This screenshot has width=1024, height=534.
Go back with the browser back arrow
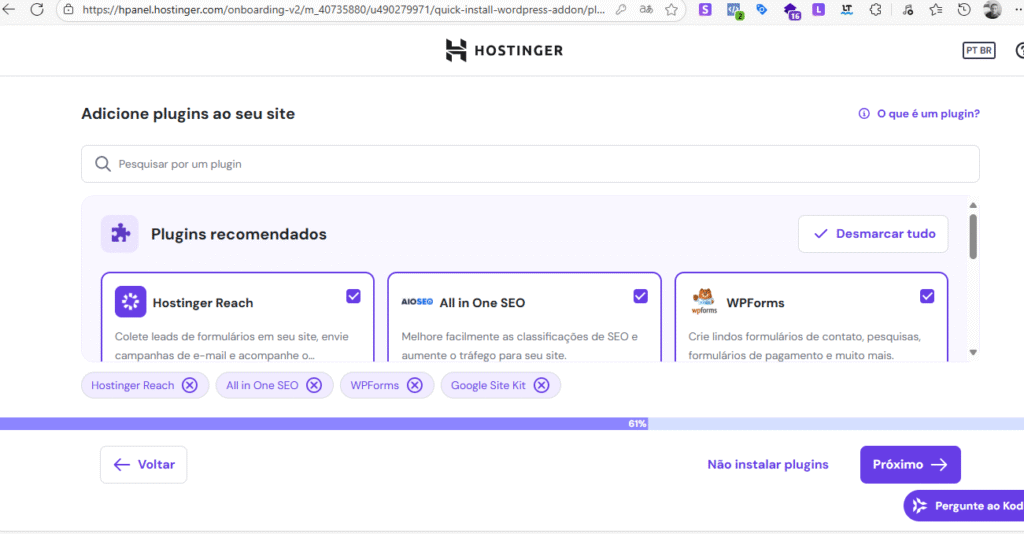tap(8, 9)
